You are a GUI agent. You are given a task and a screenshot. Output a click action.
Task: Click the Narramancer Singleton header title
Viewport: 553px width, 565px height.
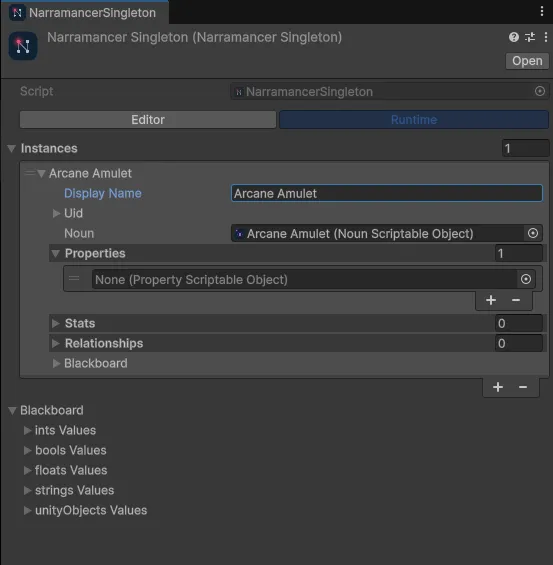[195, 37]
